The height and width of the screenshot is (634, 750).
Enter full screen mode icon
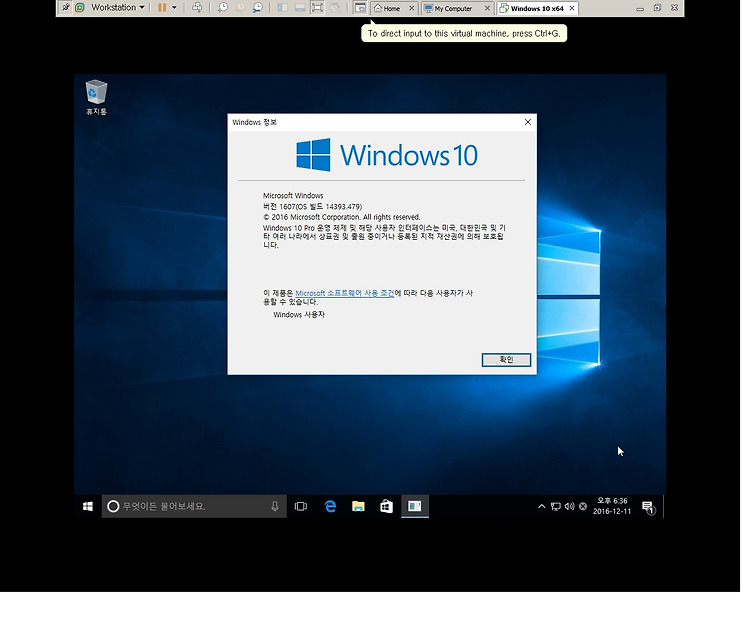point(317,8)
